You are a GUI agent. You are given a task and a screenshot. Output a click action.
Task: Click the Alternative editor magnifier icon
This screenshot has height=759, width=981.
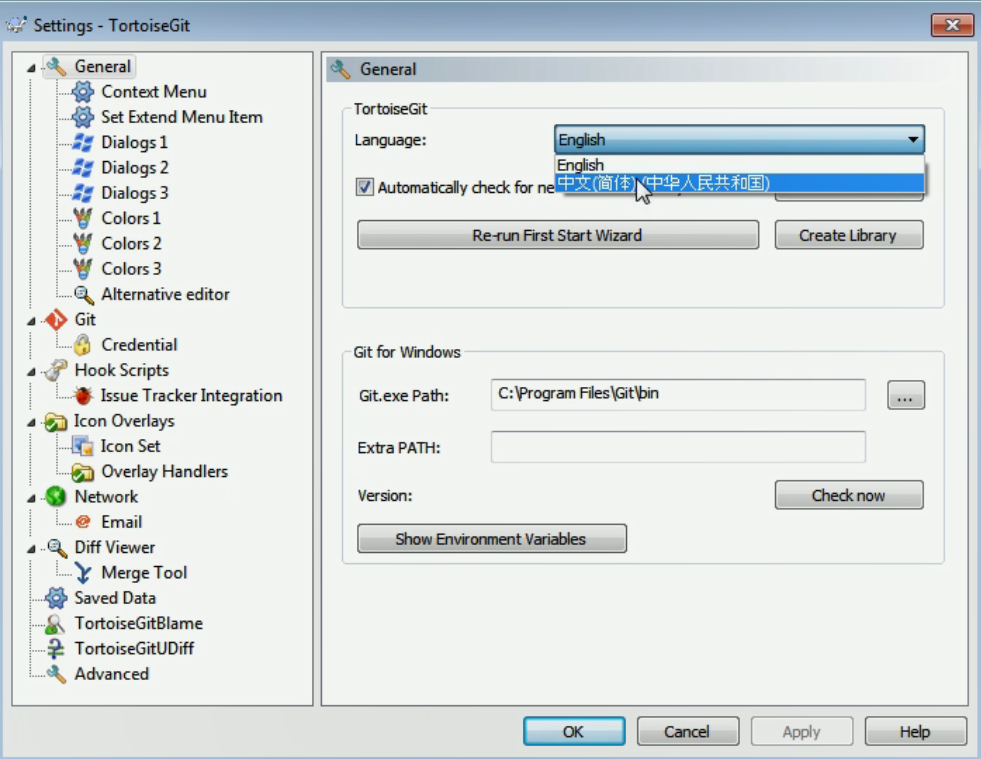[x=83, y=294]
